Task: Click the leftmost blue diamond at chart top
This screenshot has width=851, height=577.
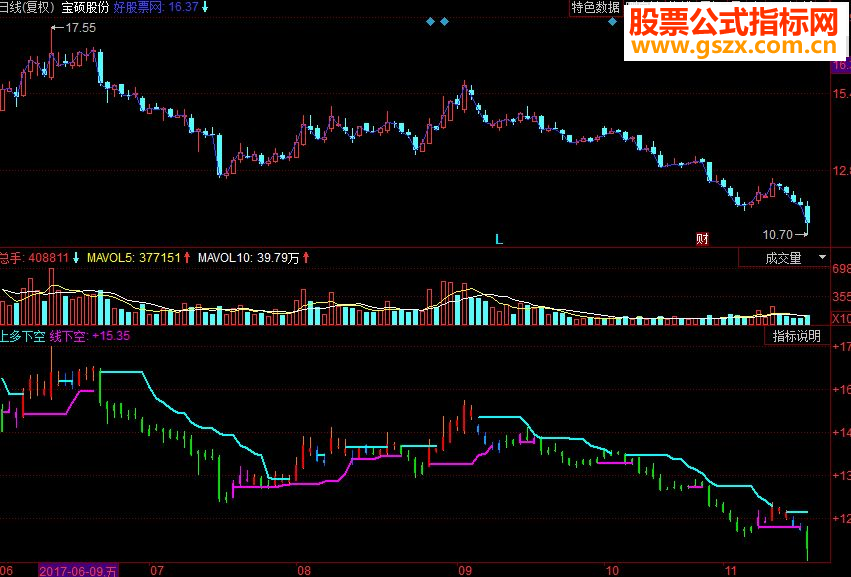Action: click(x=430, y=22)
